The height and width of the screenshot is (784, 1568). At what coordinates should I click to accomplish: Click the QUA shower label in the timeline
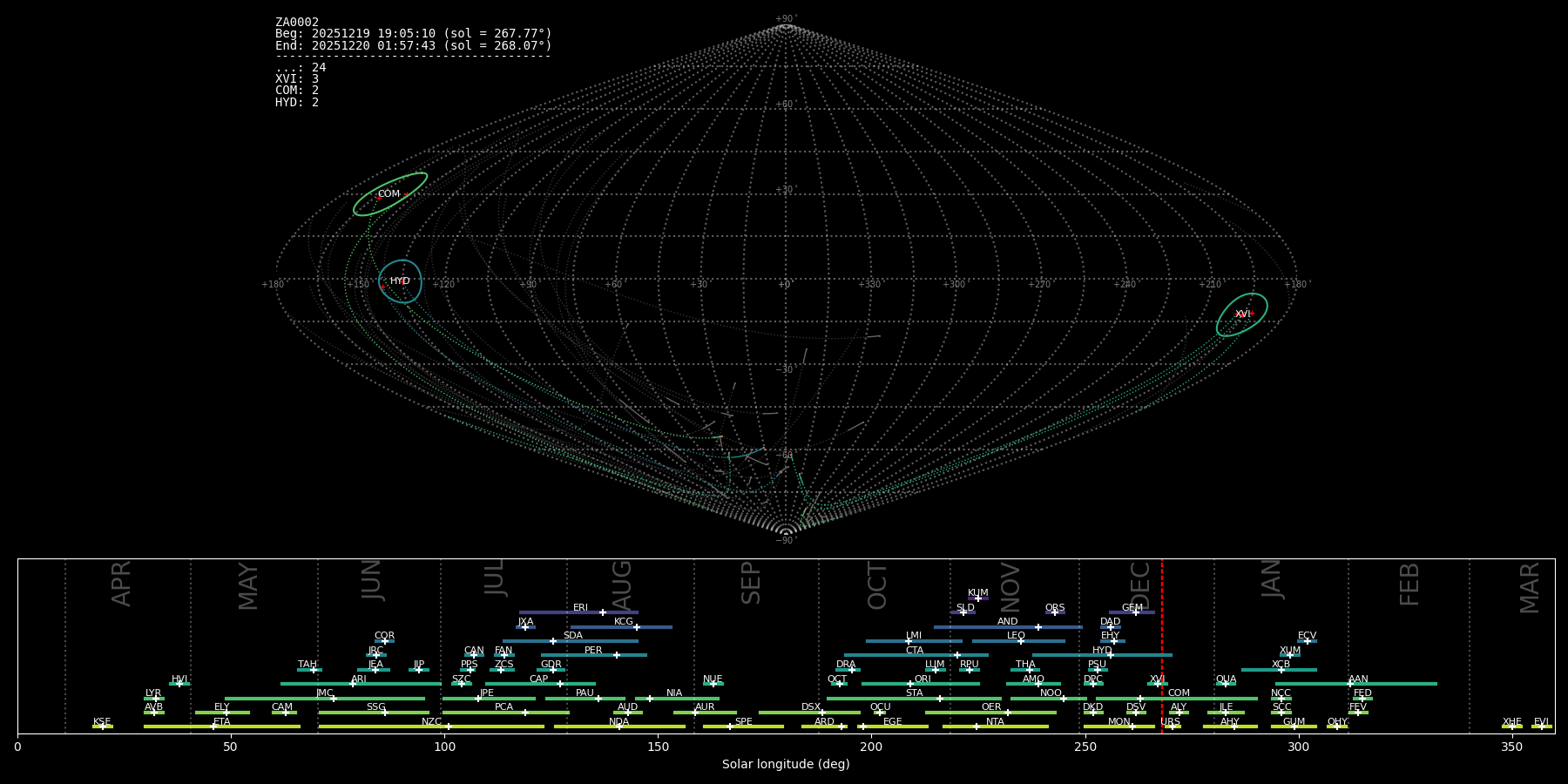1226,679
